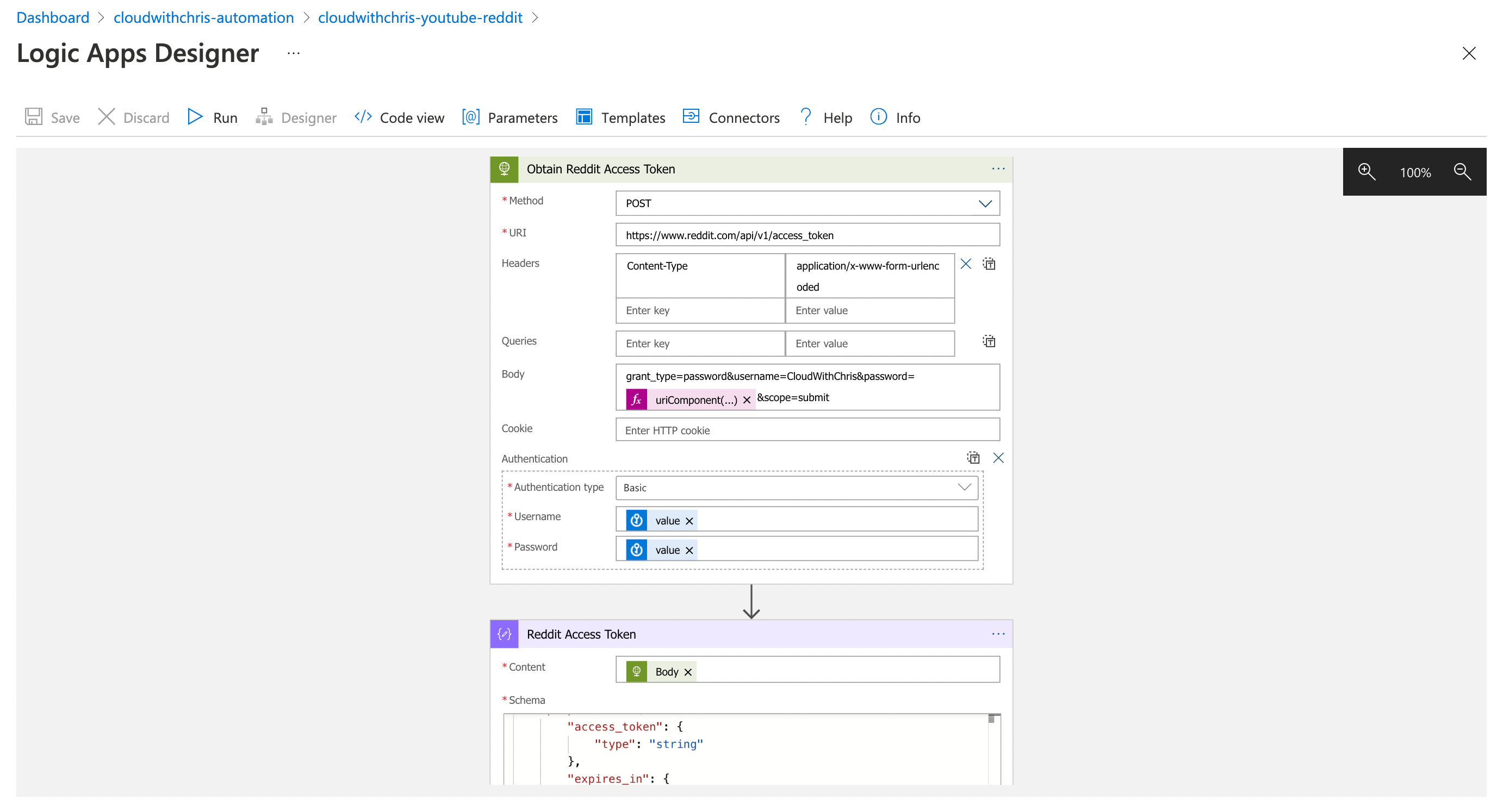Zoom out of the designer canvas
The height and width of the screenshot is (812, 1503).
pyautogui.click(x=1463, y=172)
